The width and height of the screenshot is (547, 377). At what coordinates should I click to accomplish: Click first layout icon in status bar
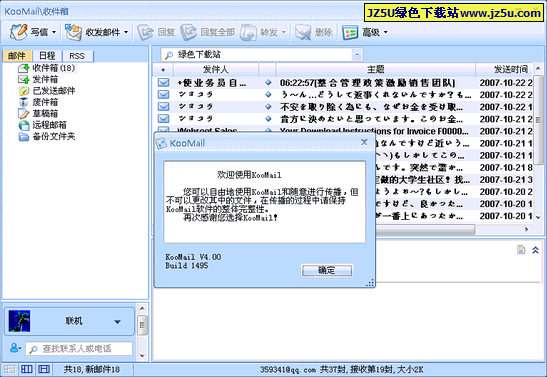[9, 369]
